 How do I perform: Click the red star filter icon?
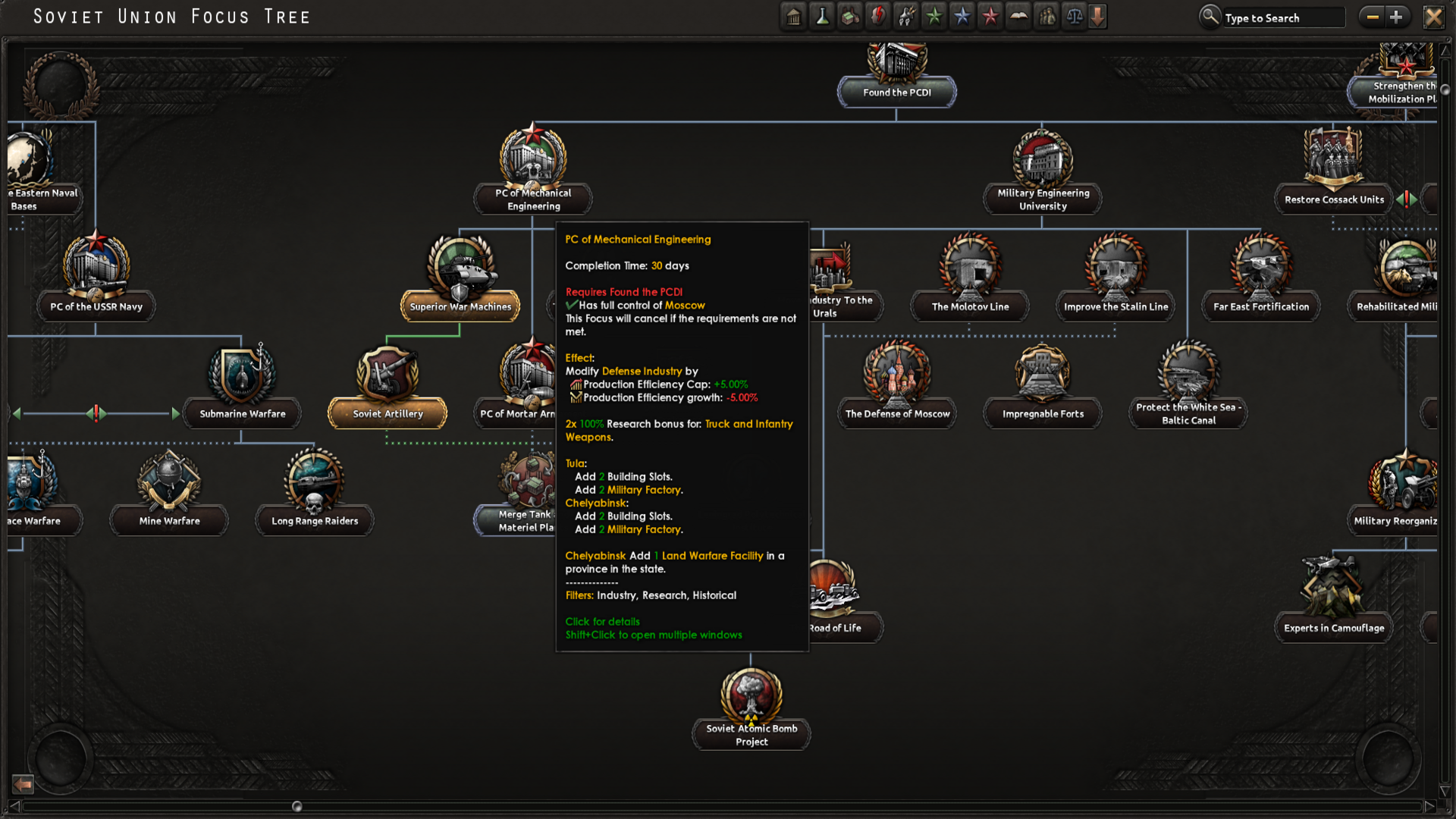(x=990, y=17)
